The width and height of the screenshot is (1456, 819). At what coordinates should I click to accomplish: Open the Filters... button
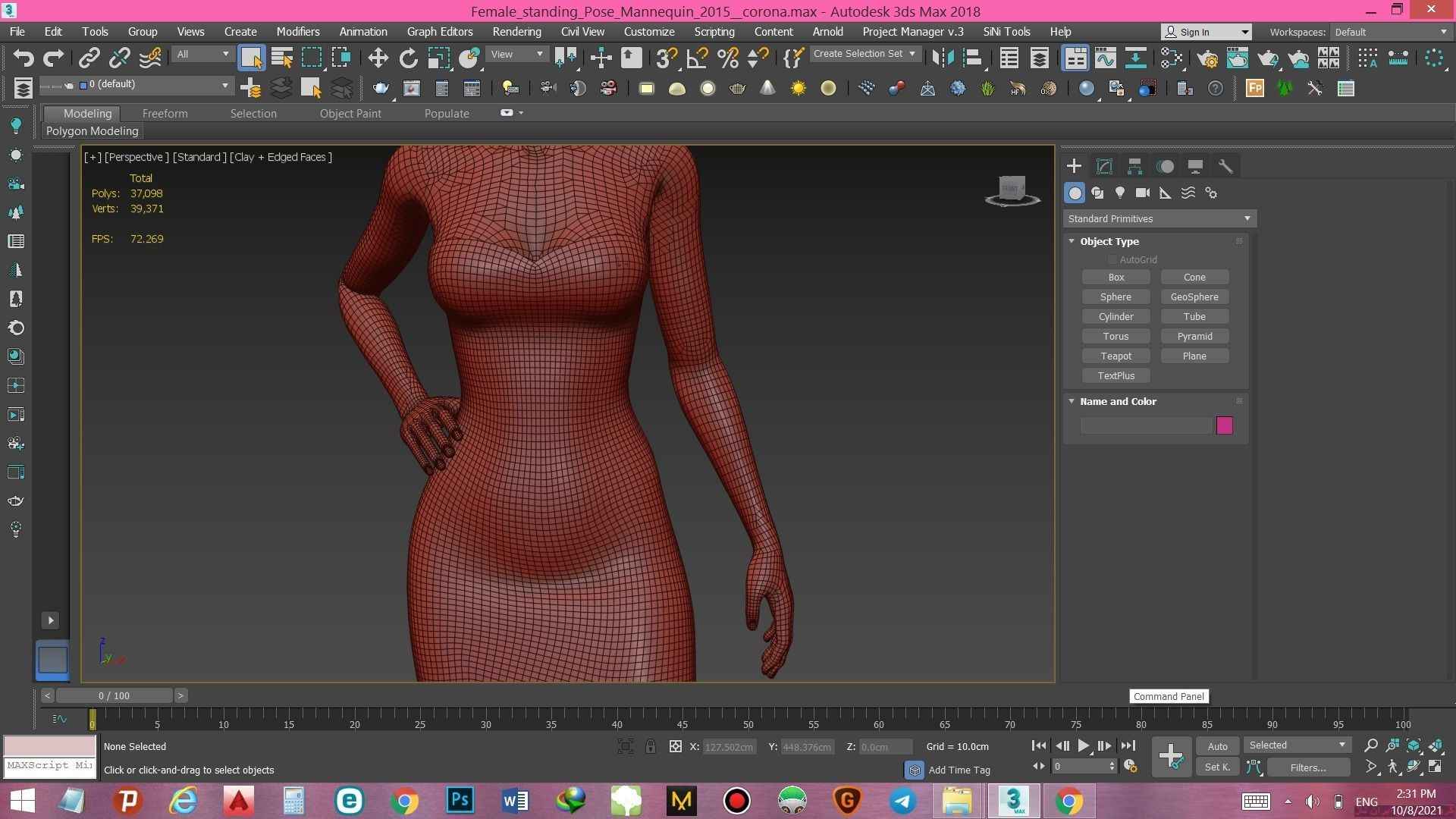[x=1308, y=767]
